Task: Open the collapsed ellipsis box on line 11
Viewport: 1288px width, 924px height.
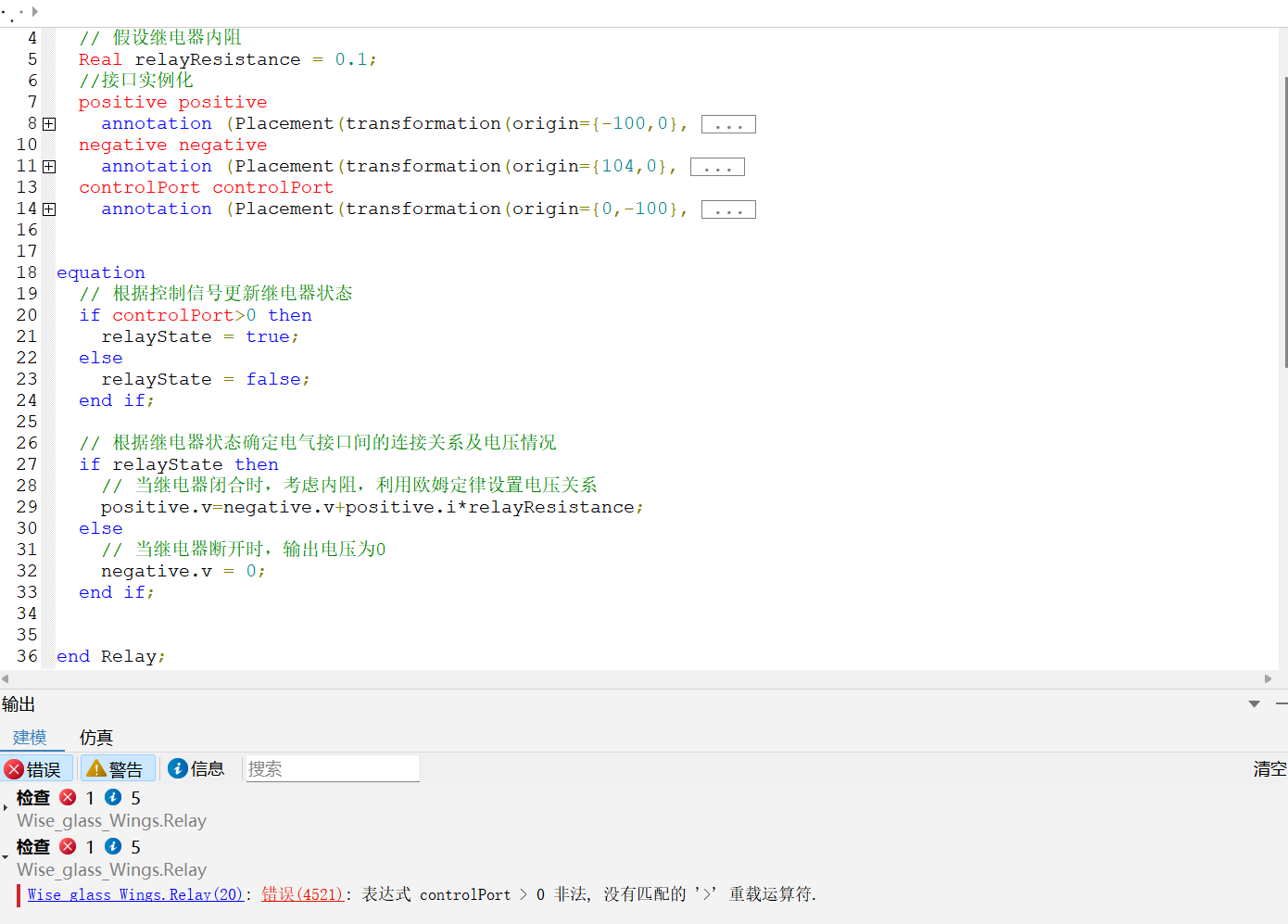Action: pos(717,167)
